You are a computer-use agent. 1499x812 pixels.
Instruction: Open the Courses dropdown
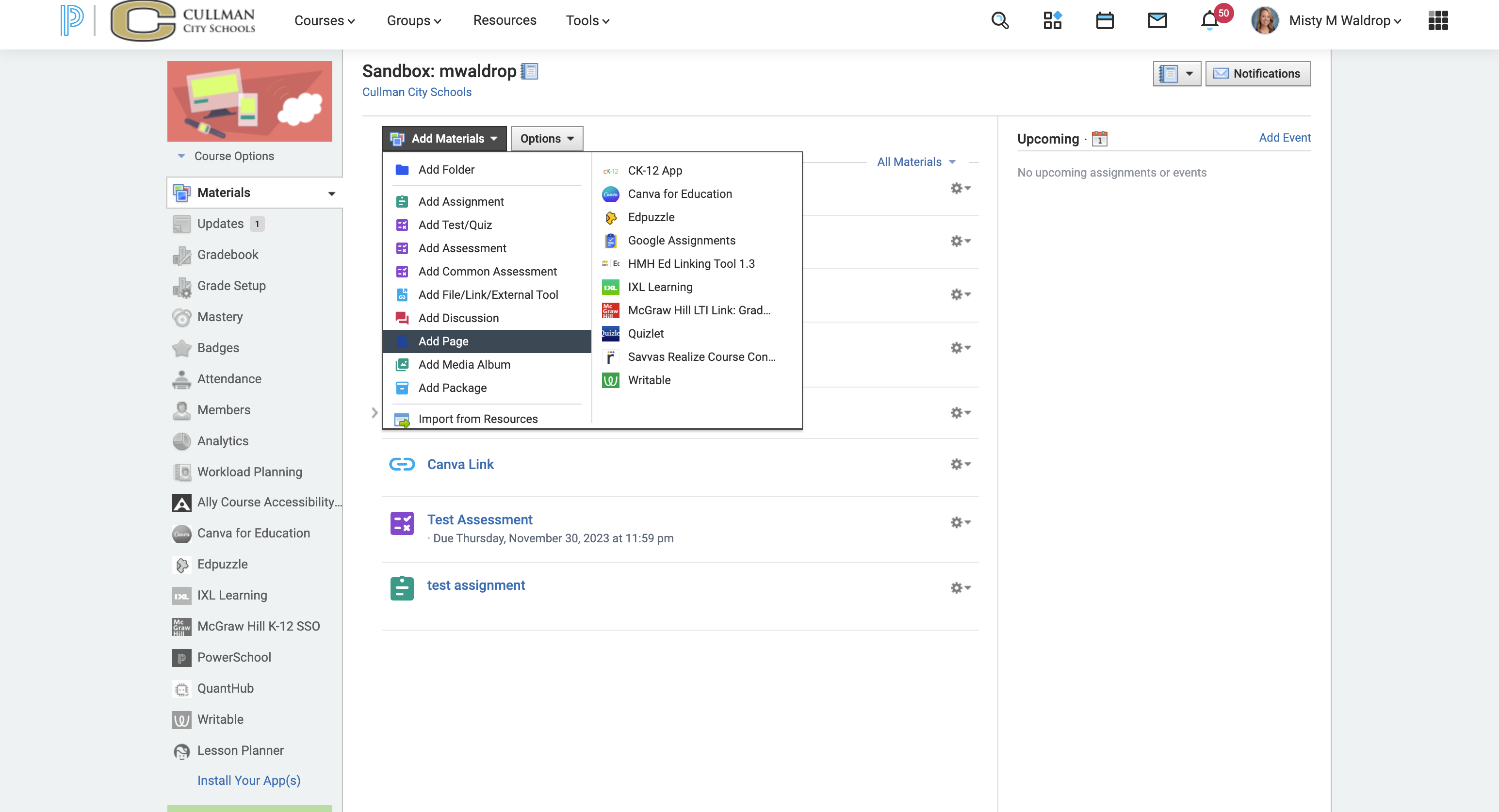325,20
